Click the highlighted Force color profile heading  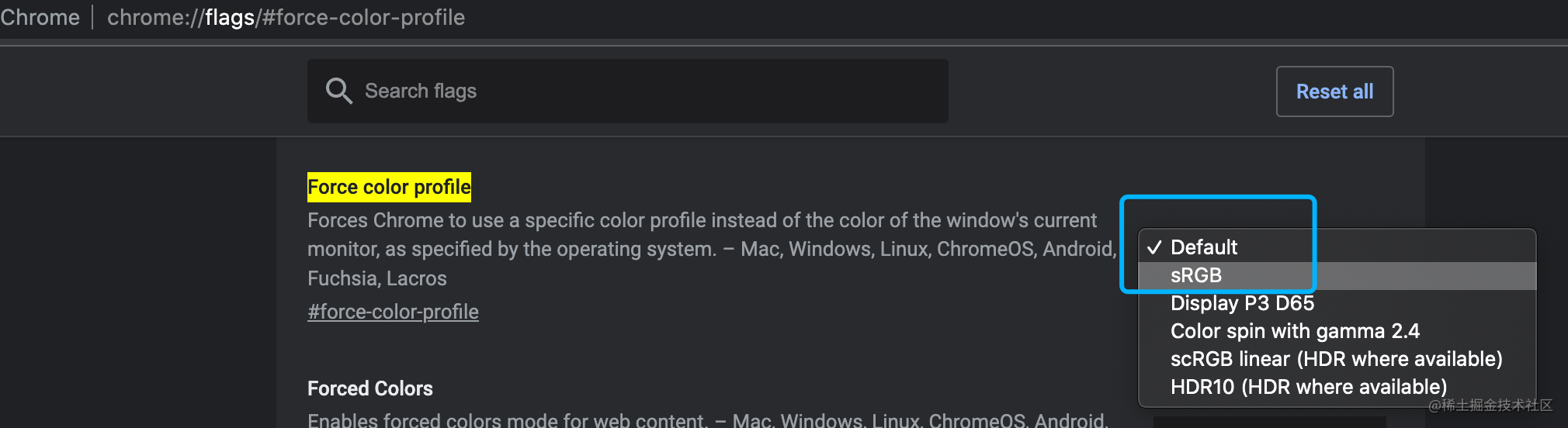point(389,187)
